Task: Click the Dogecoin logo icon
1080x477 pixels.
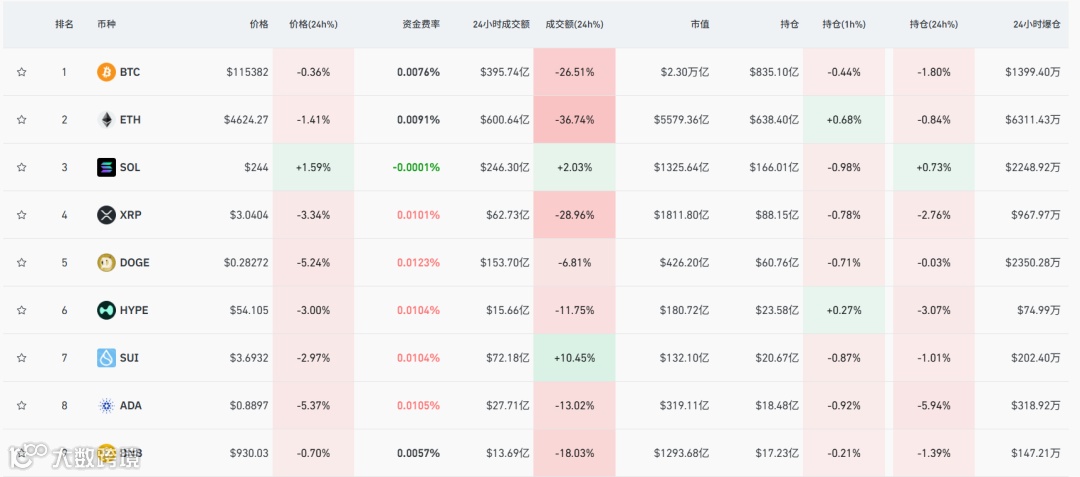Action: click(x=106, y=262)
